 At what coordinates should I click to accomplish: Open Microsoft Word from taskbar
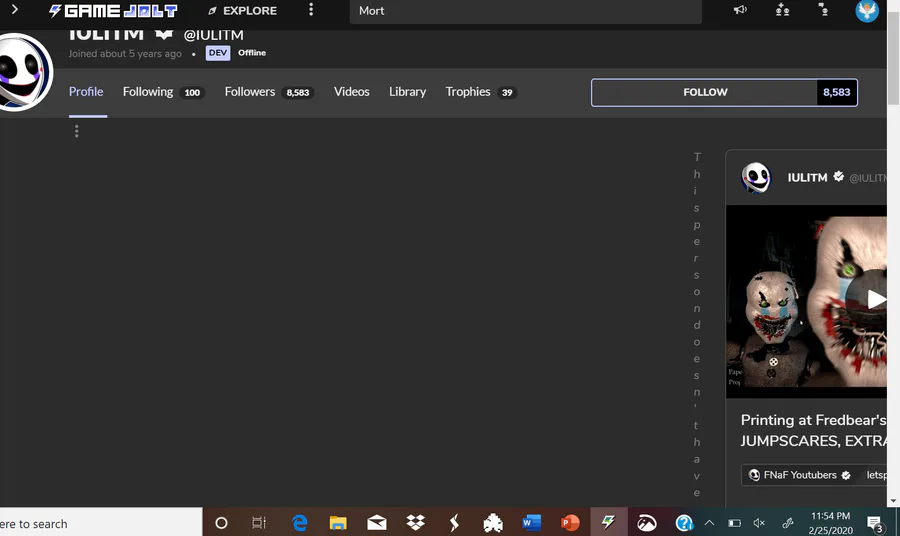click(x=532, y=523)
